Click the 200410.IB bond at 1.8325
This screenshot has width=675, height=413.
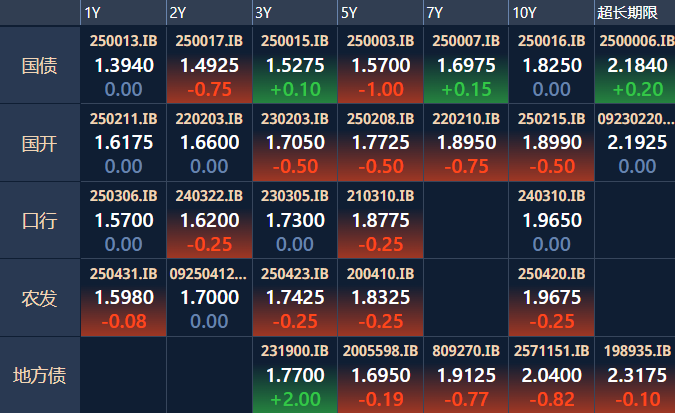[380, 298]
